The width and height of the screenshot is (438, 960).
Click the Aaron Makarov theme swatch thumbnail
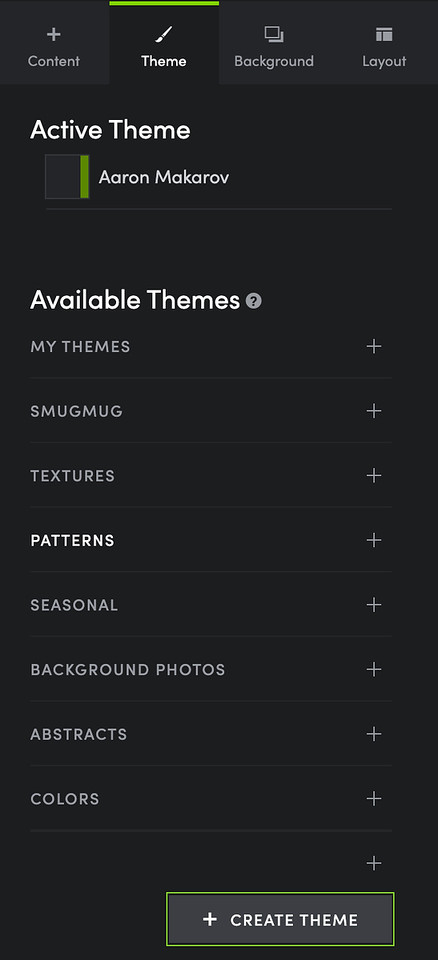[x=67, y=177]
